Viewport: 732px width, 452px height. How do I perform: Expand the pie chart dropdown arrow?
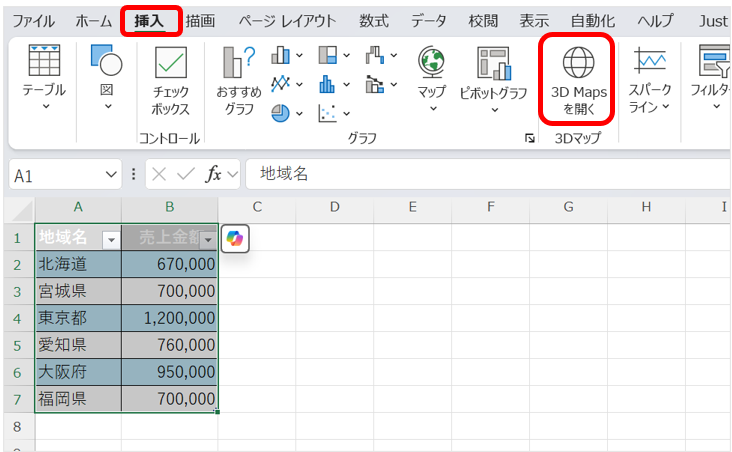point(299,113)
